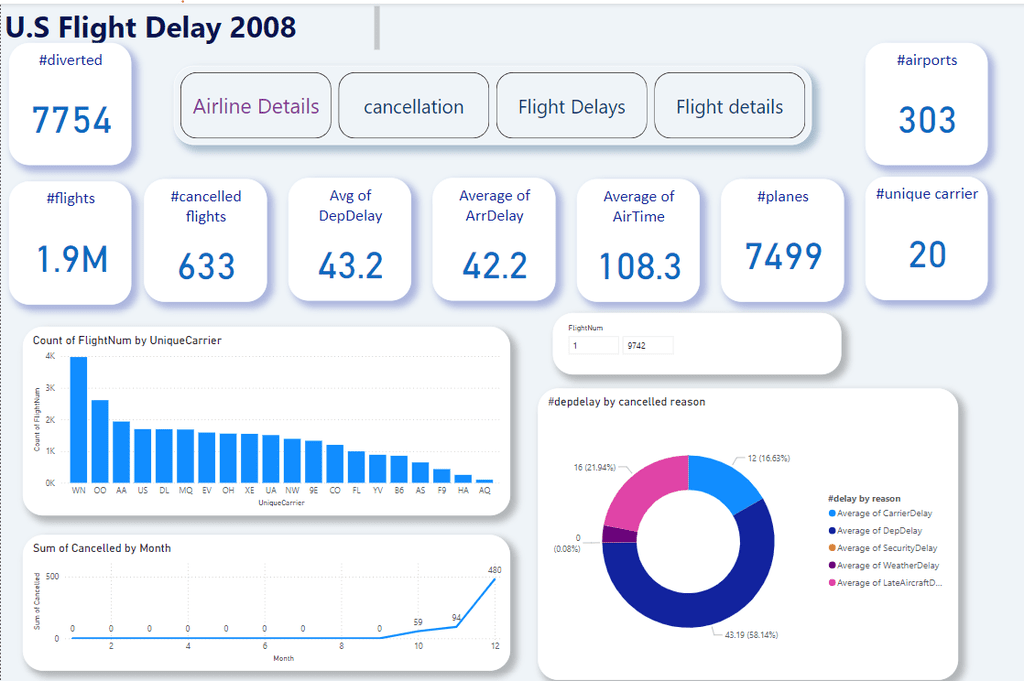
Task: Open the Flight details navigation button
Action: [729, 106]
